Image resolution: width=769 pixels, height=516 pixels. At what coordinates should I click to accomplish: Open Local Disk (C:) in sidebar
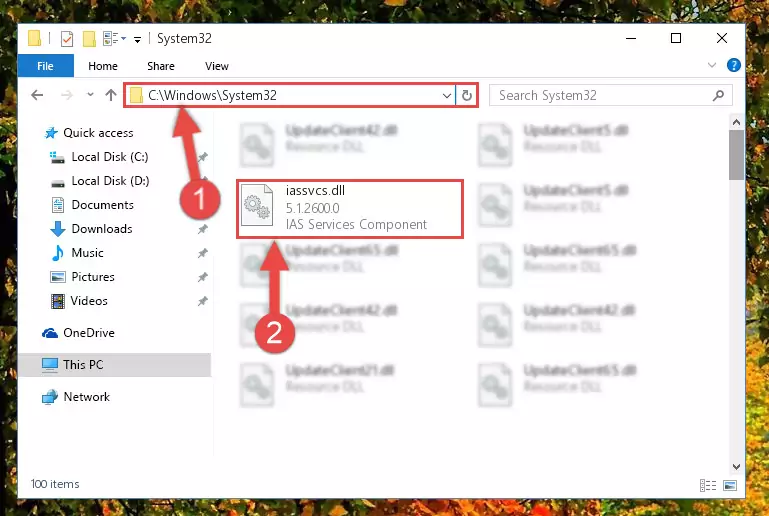coord(110,157)
